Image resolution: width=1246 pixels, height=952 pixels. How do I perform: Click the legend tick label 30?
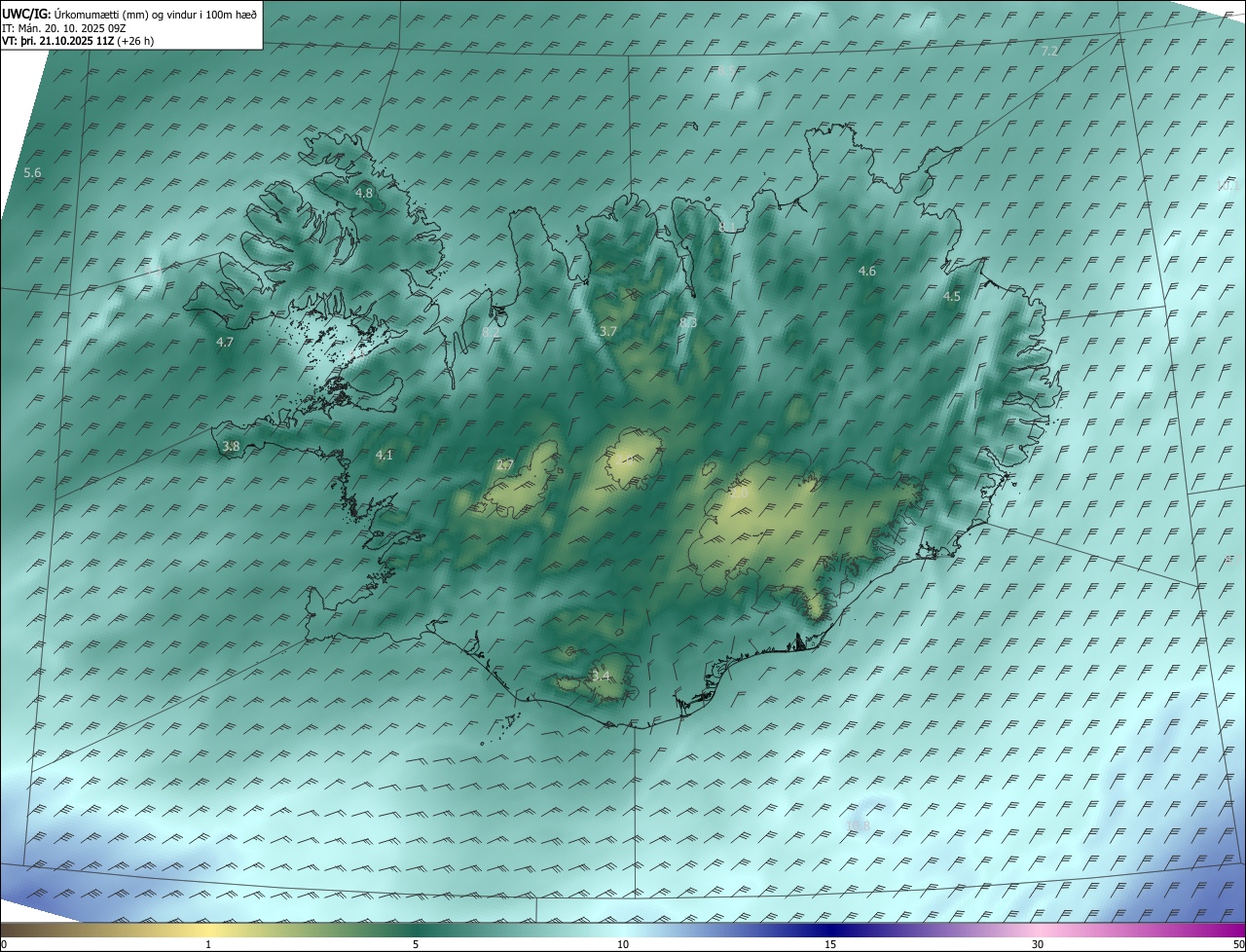click(1038, 944)
